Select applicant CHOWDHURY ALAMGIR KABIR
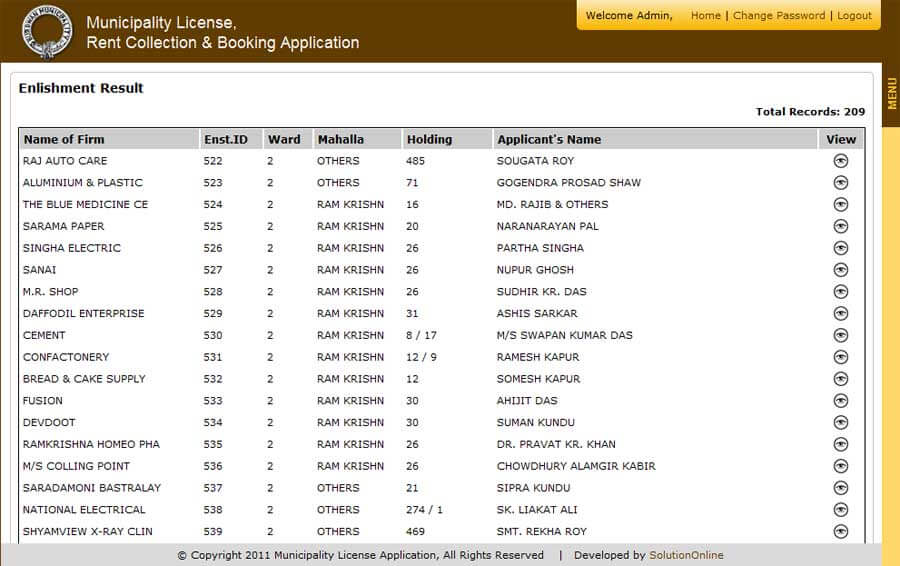Image resolution: width=900 pixels, height=566 pixels. pyautogui.click(x=576, y=467)
